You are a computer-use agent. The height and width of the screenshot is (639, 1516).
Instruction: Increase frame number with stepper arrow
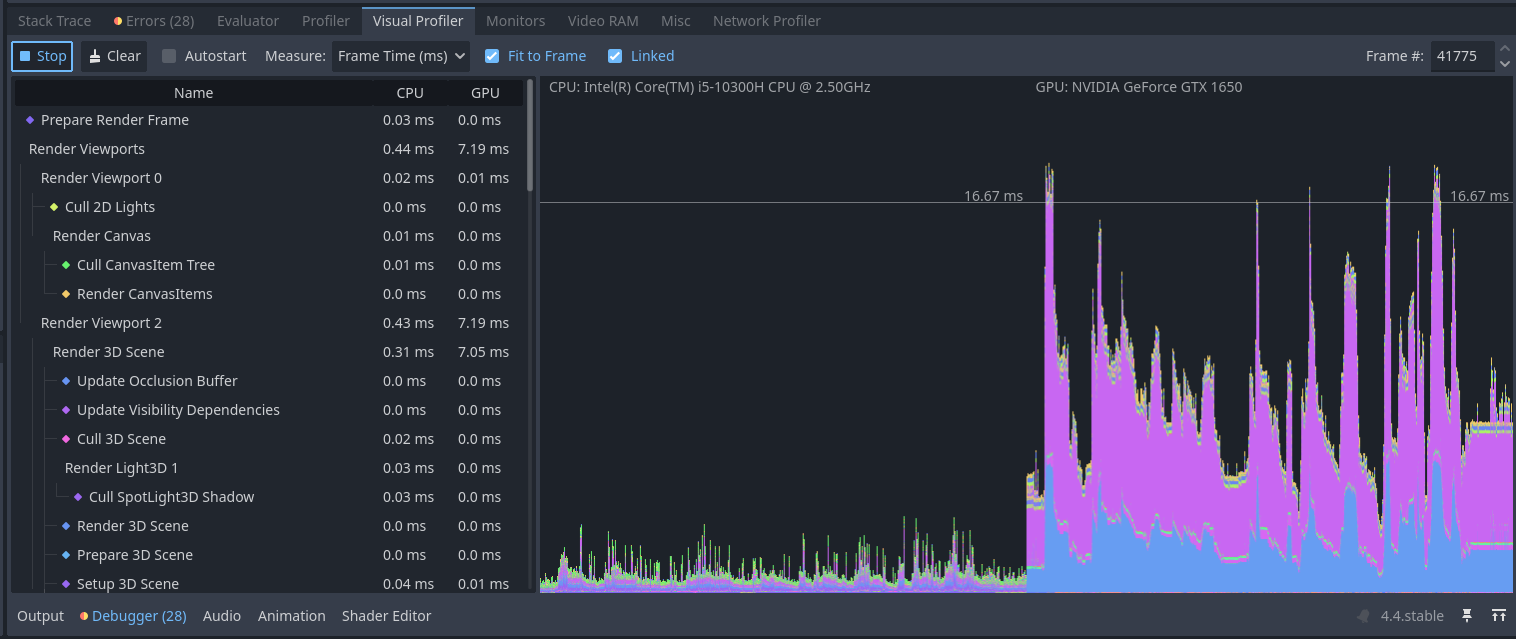click(x=1505, y=49)
